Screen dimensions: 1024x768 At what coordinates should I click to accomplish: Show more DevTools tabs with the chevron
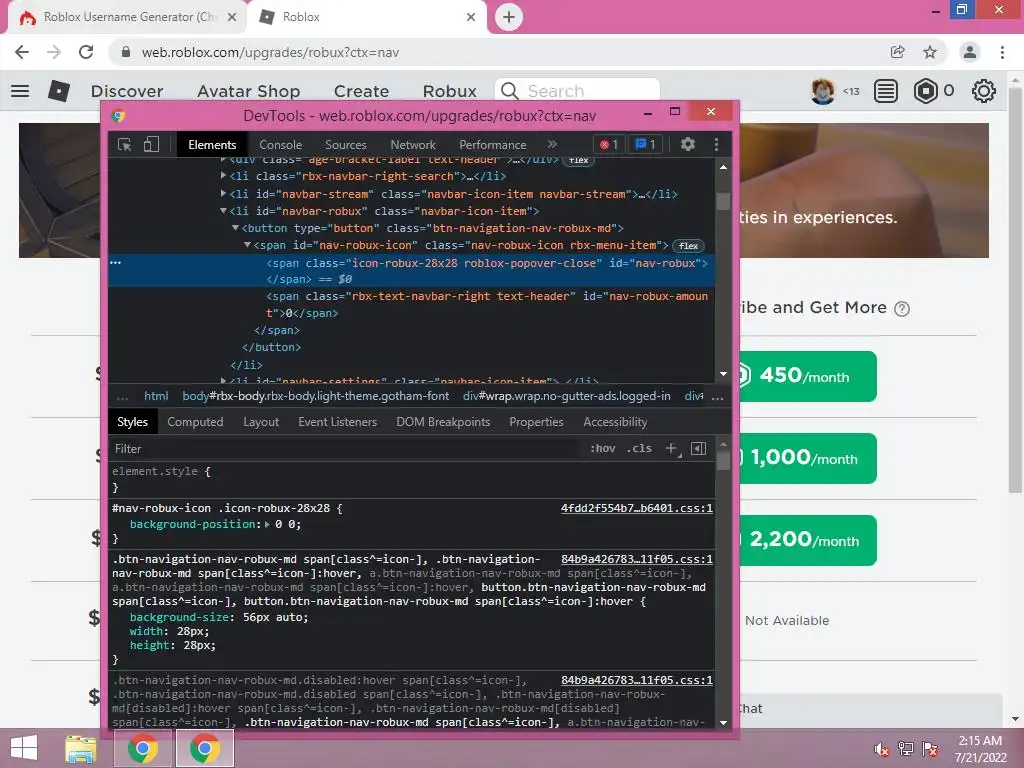click(552, 144)
